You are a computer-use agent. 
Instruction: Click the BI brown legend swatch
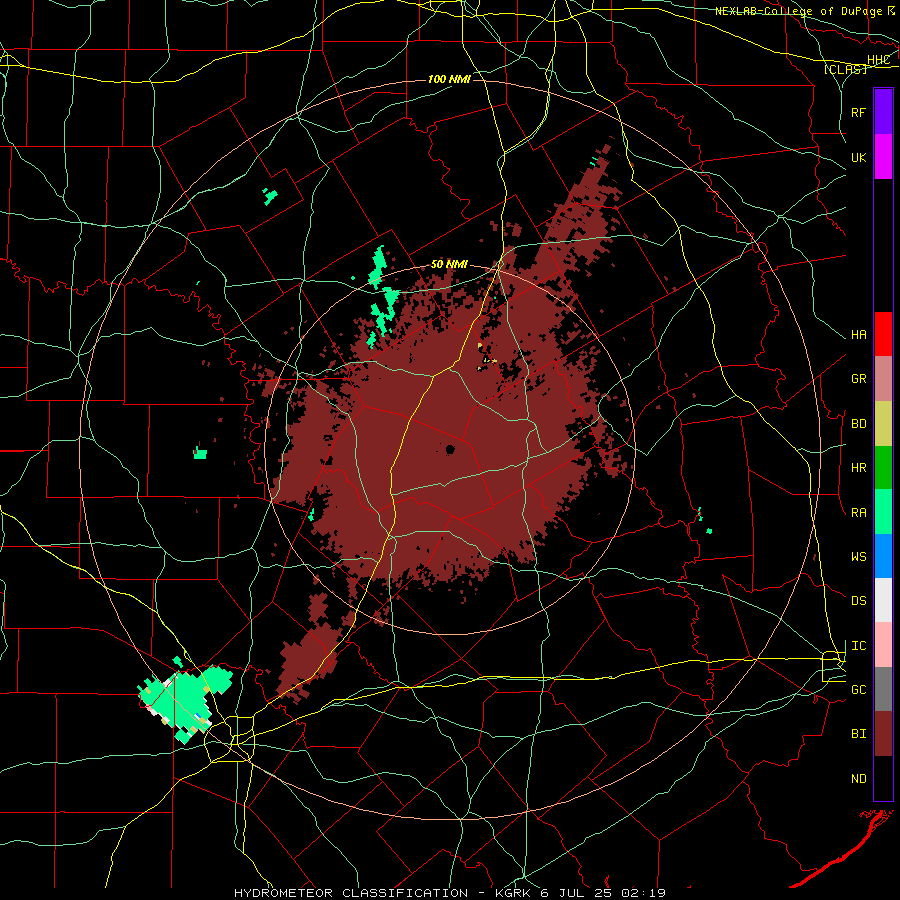click(883, 734)
